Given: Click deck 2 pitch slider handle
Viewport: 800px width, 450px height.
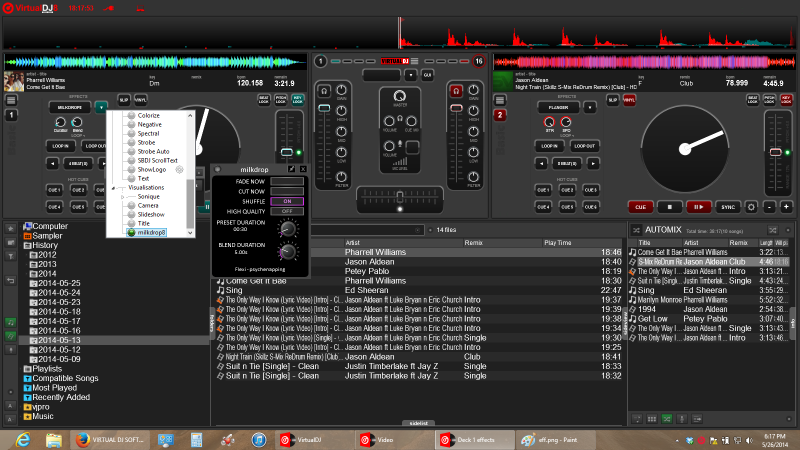Looking at the screenshot, I should (x=776, y=152).
